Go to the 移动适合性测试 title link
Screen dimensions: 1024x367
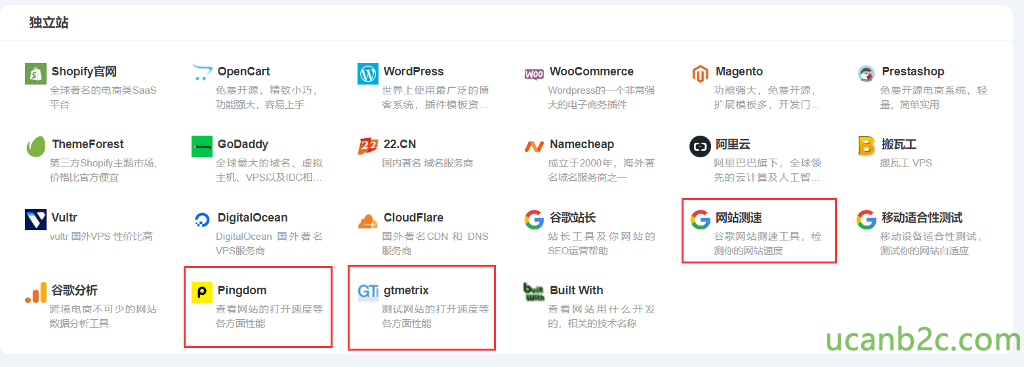tap(921, 217)
